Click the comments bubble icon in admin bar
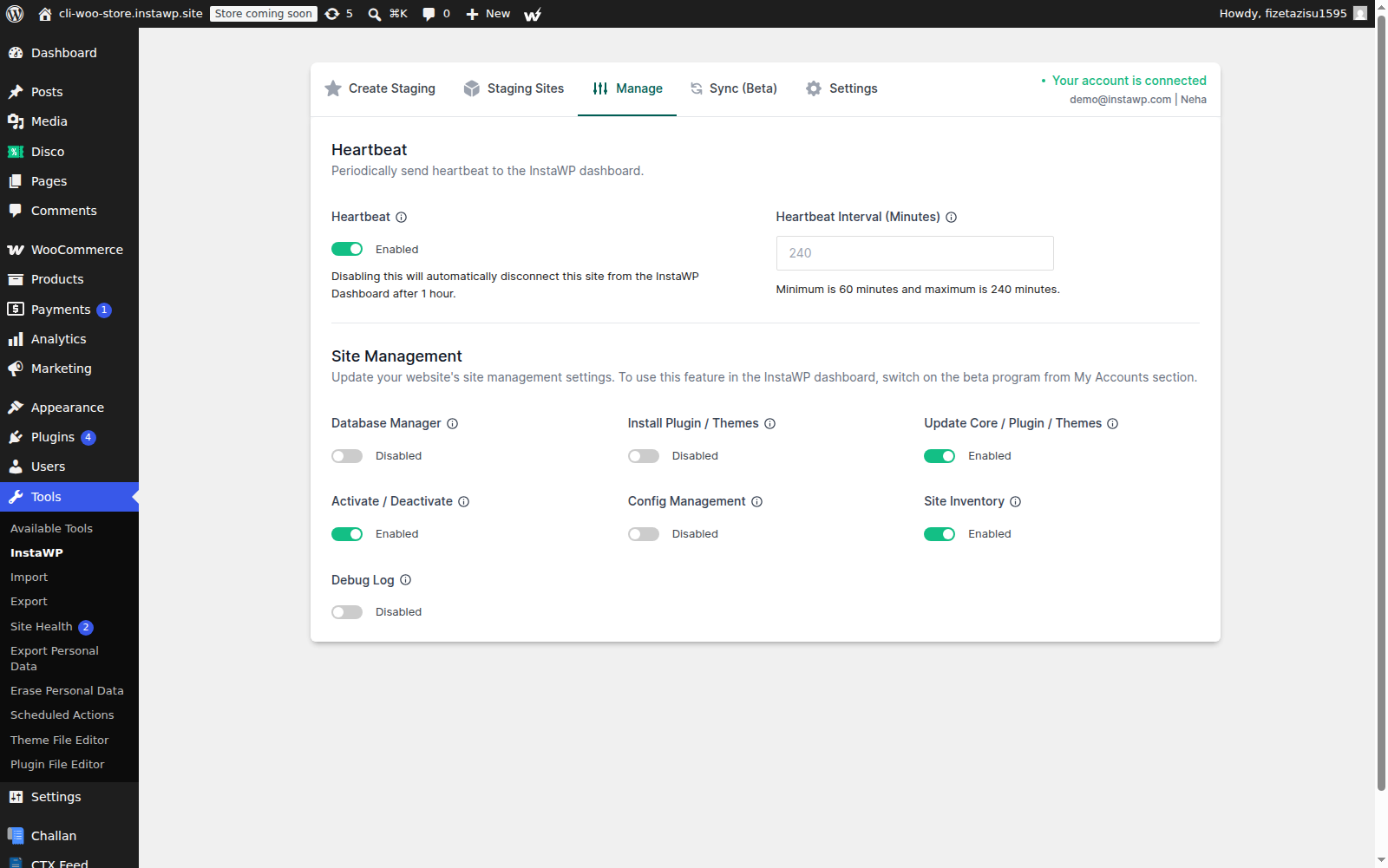 click(429, 14)
